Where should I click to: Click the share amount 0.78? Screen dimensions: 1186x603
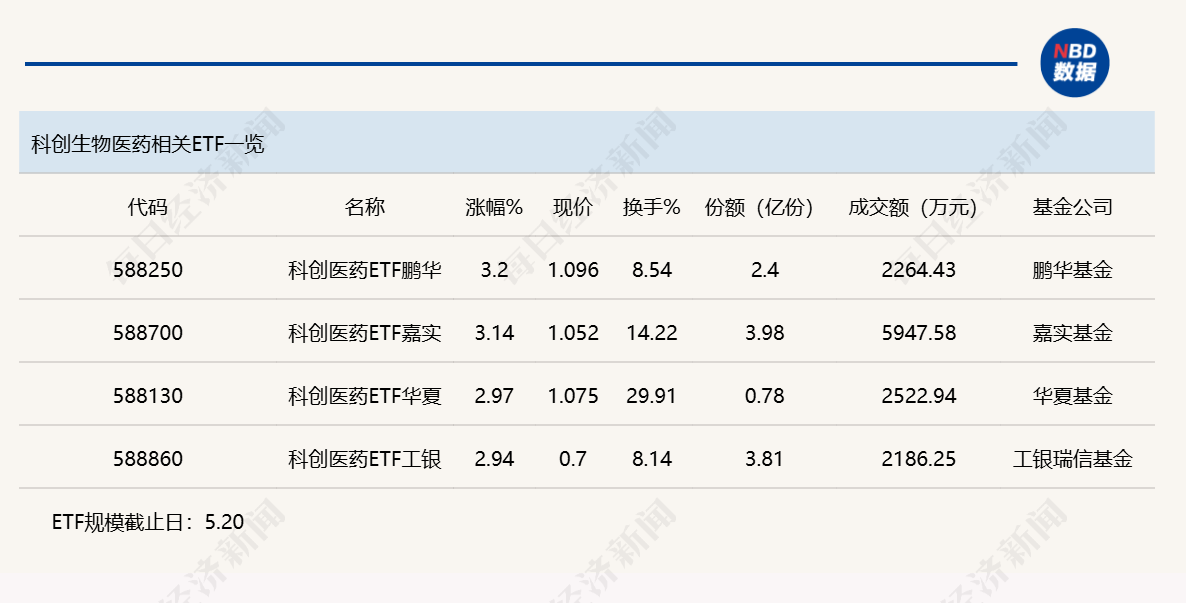(x=764, y=396)
